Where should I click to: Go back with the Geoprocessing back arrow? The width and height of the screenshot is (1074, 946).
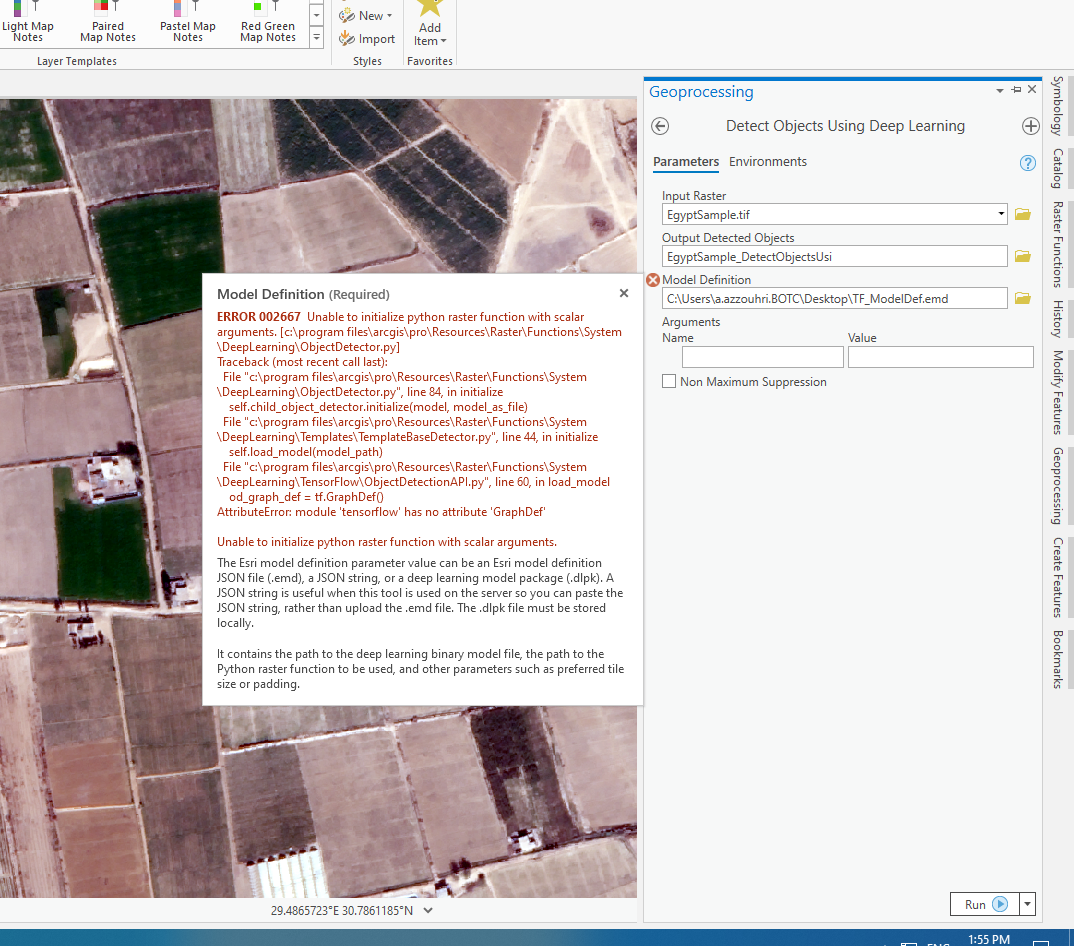click(x=659, y=126)
